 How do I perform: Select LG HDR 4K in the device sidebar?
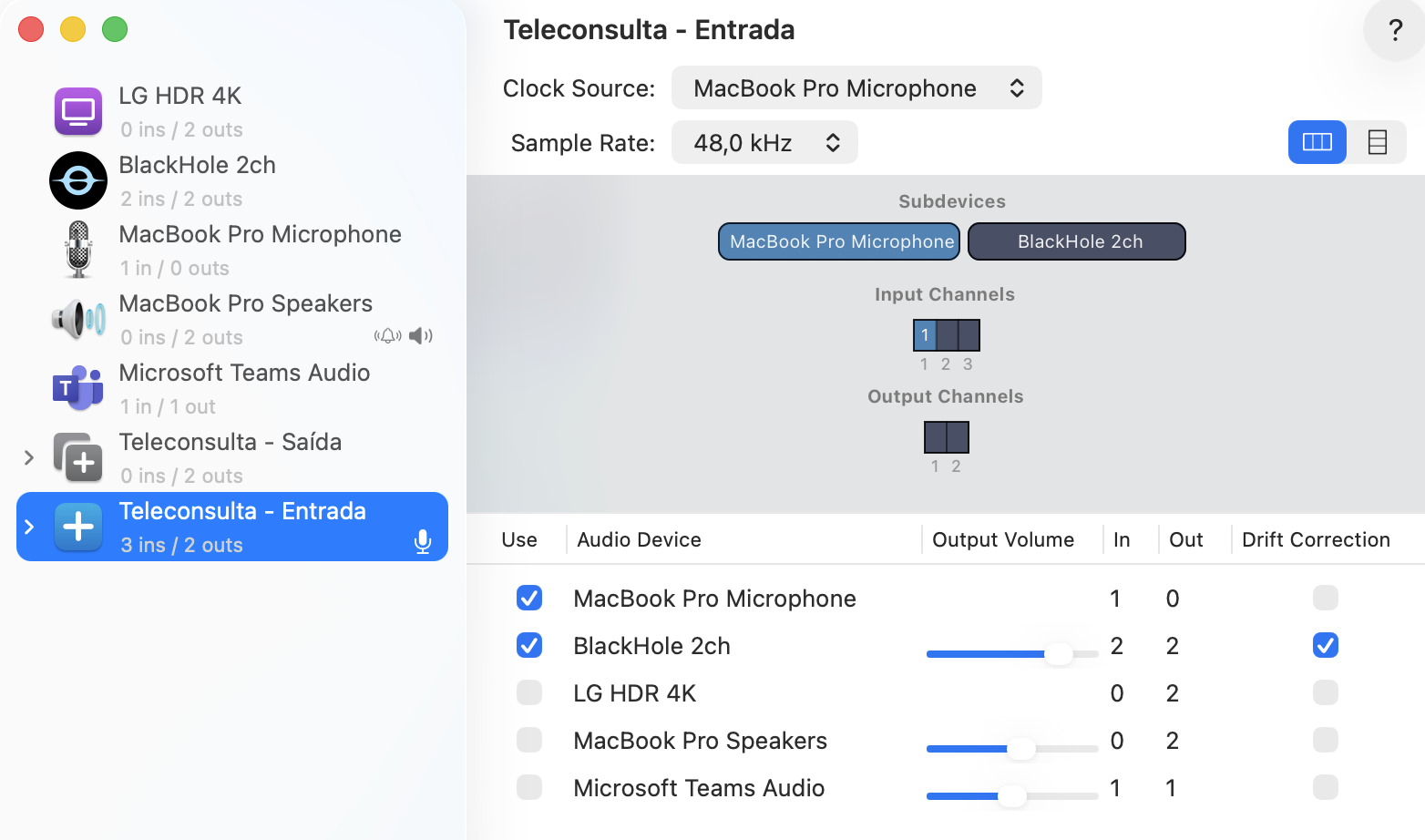232,112
